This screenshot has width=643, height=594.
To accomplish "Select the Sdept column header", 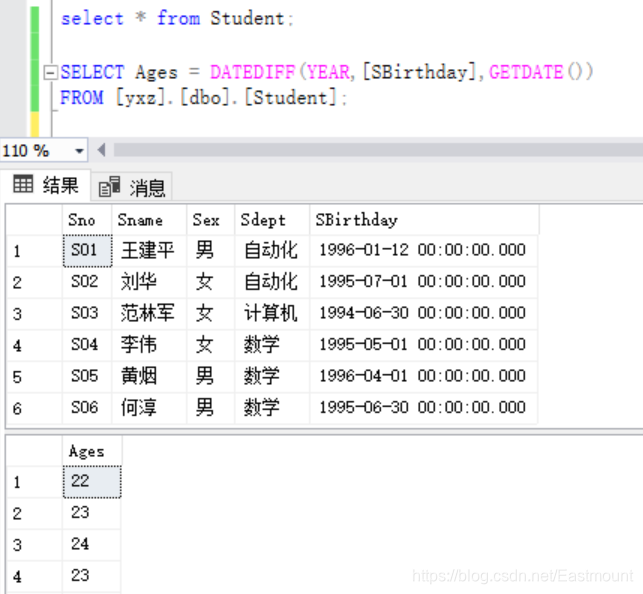I will tap(272, 220).
